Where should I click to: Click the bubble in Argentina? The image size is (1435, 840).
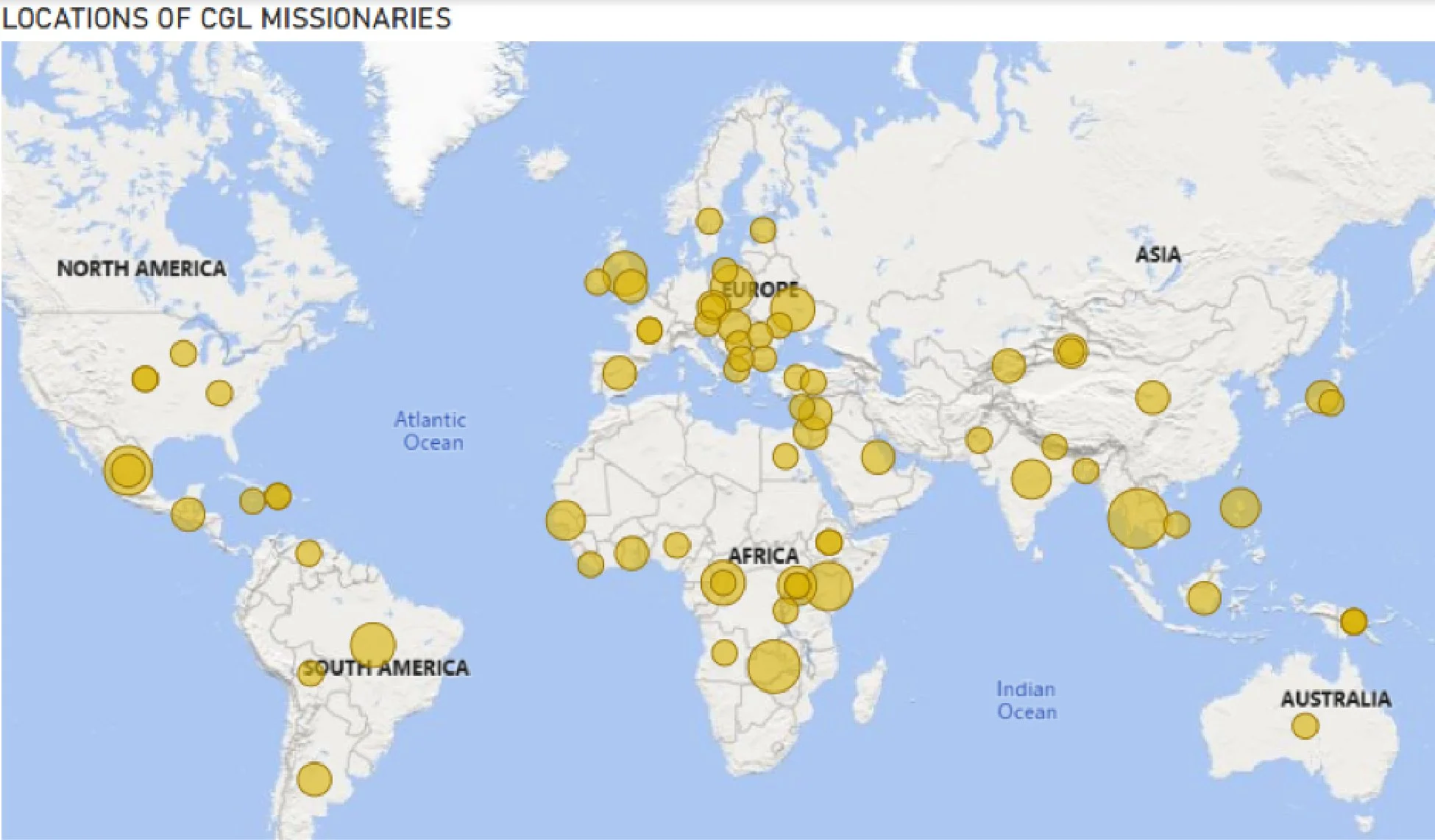(x=314, y=778)
